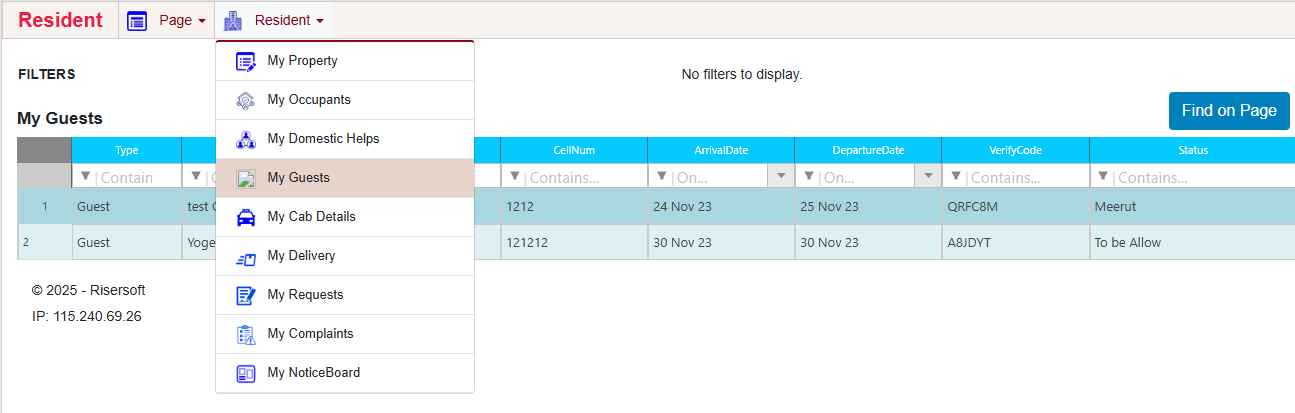1295x413 pixels.
Task: Open DepartureDate filter date dropdown arrow
Action: (928, 177)
